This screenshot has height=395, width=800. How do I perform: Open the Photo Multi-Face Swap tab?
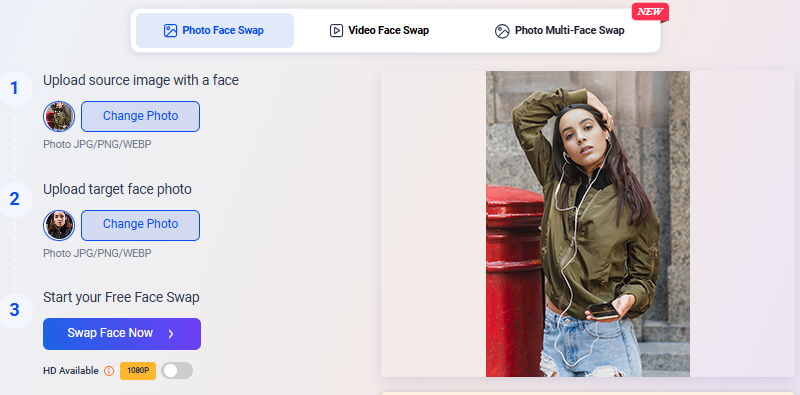point(560,31)
